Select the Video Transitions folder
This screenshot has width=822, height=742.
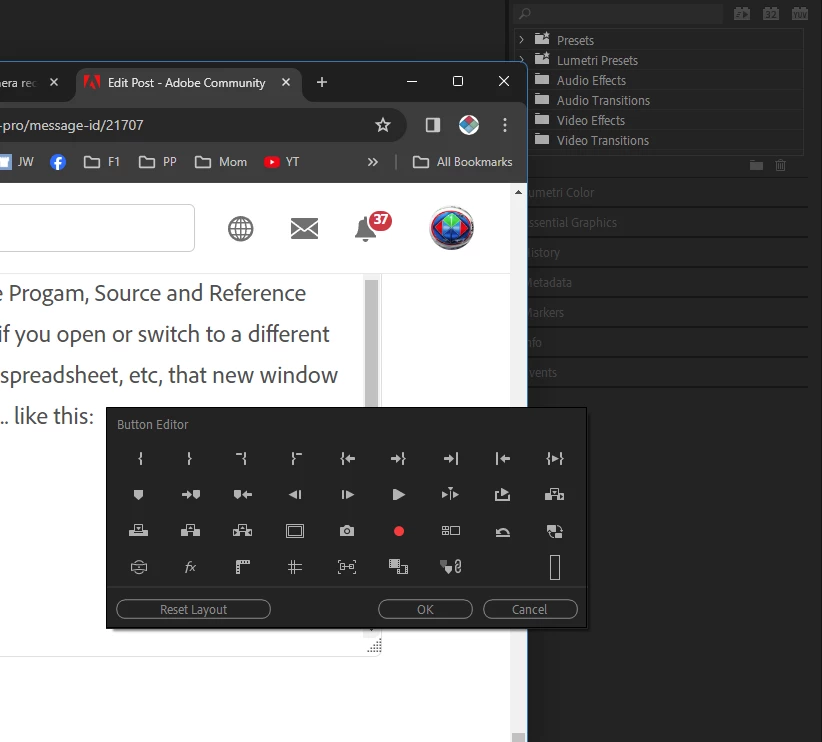(x=602, y=140)
